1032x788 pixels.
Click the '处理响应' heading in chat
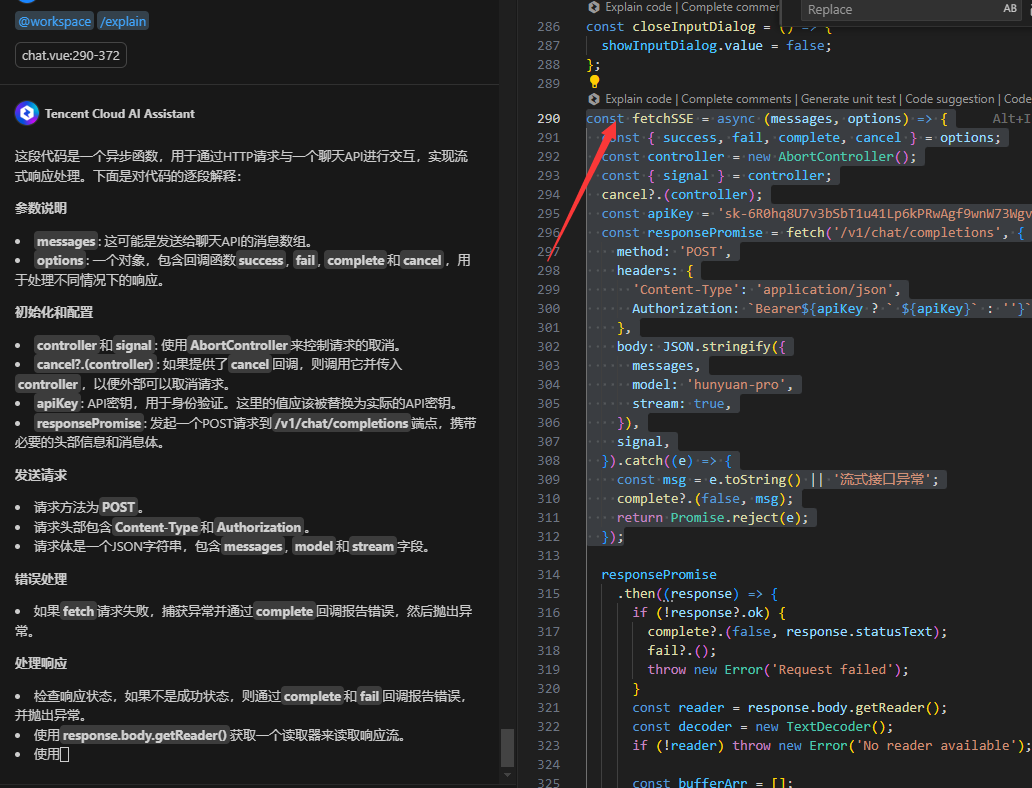41,663
